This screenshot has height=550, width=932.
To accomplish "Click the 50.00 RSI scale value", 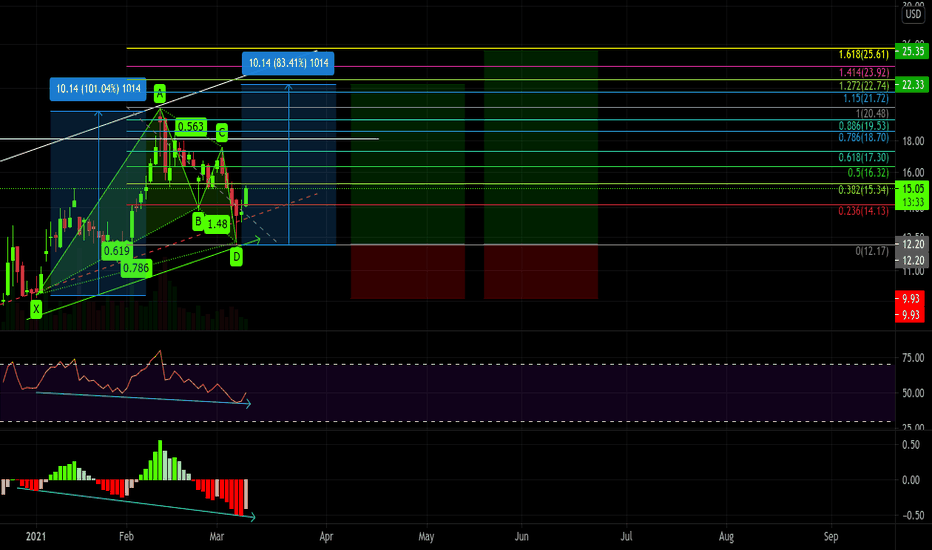I will [x=913, y=393].
